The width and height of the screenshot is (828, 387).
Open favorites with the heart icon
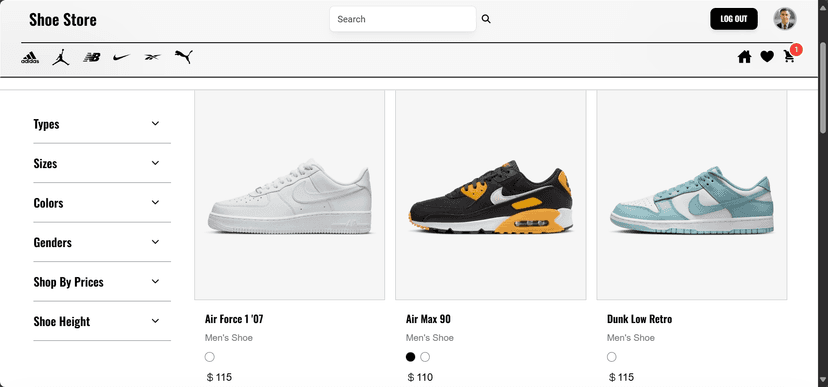coord(767,56)
